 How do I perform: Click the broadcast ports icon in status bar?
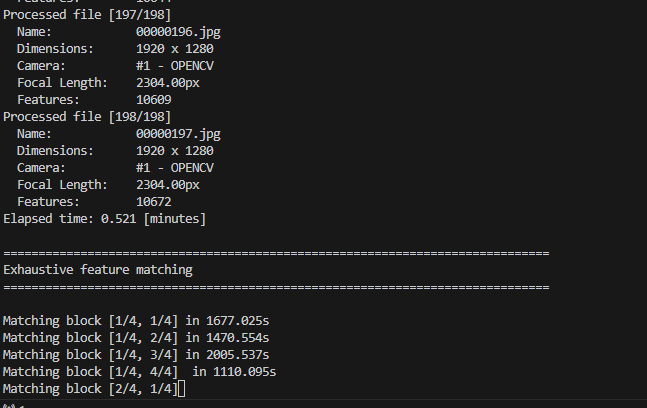(x=9, y=406)
